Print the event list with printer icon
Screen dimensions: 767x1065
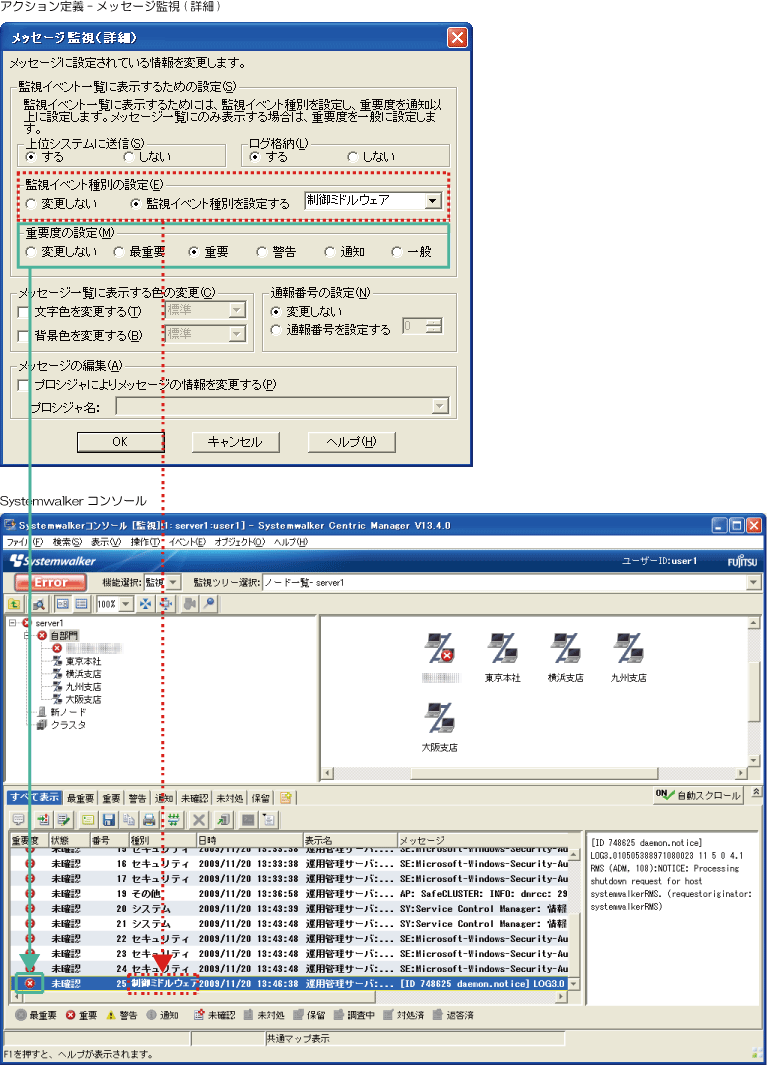point(149,820)
